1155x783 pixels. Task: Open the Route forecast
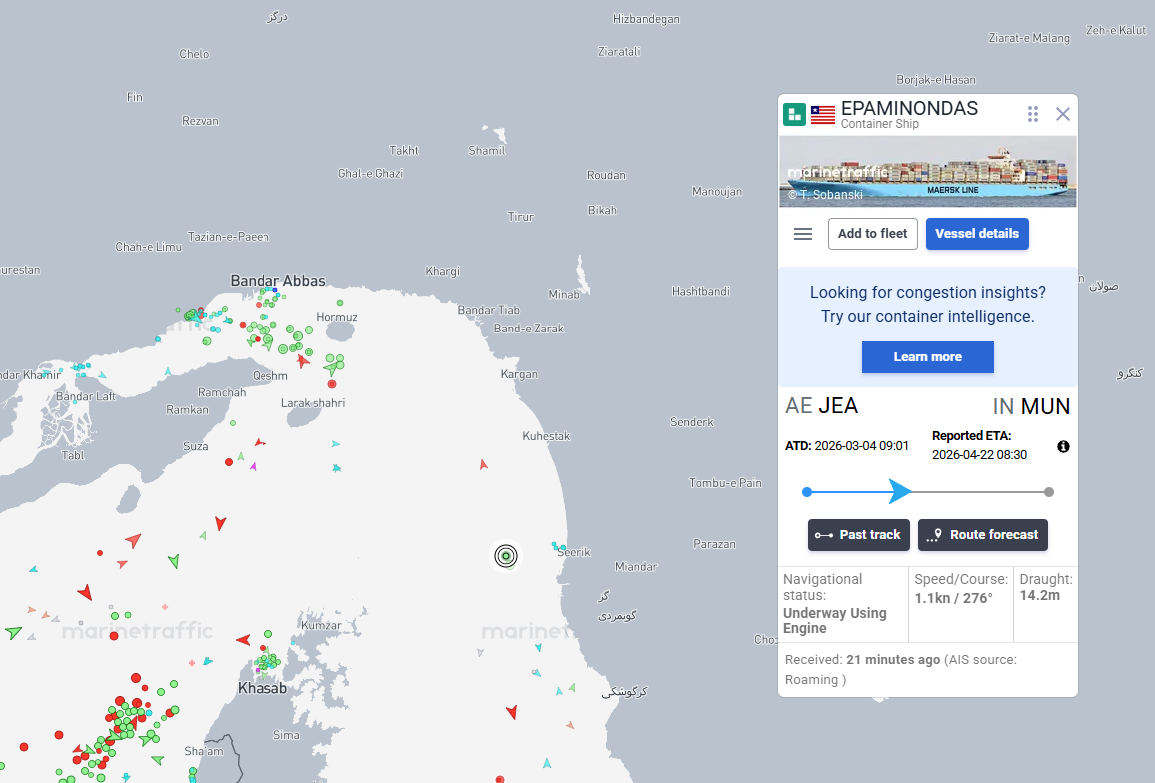[x=982, y=535]
